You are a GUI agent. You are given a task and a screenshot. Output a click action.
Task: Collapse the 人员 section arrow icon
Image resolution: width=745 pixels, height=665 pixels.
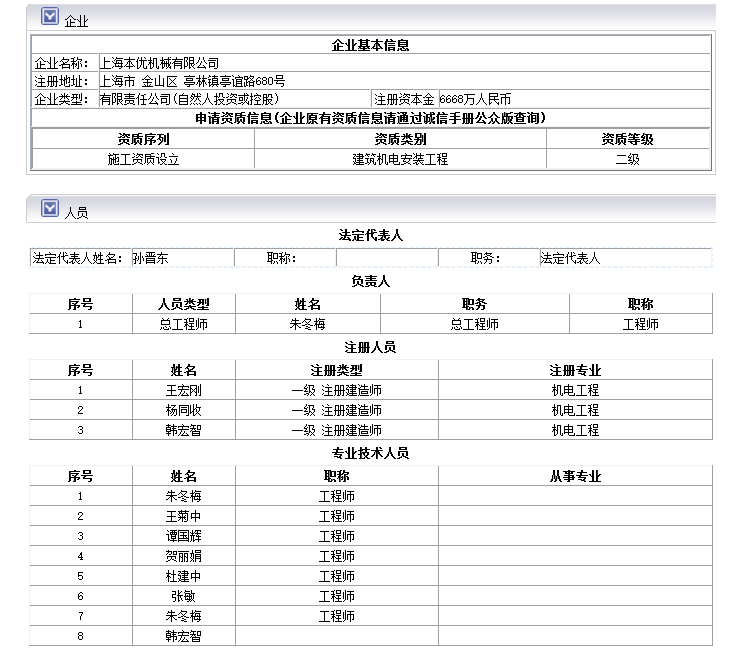point(50,208)
